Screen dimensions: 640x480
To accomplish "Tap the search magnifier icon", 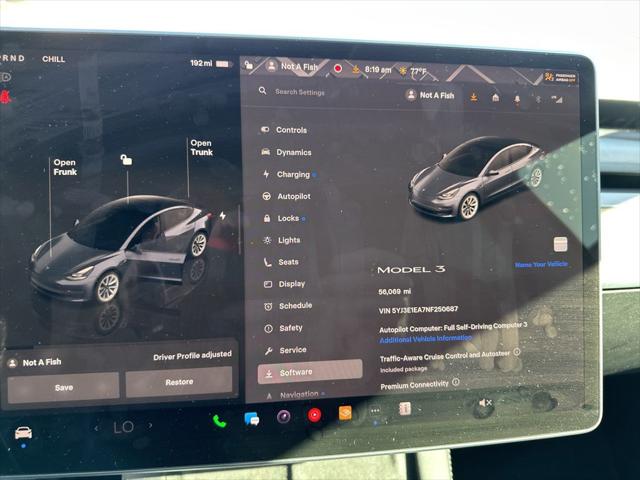I will [x=262, y=91].
